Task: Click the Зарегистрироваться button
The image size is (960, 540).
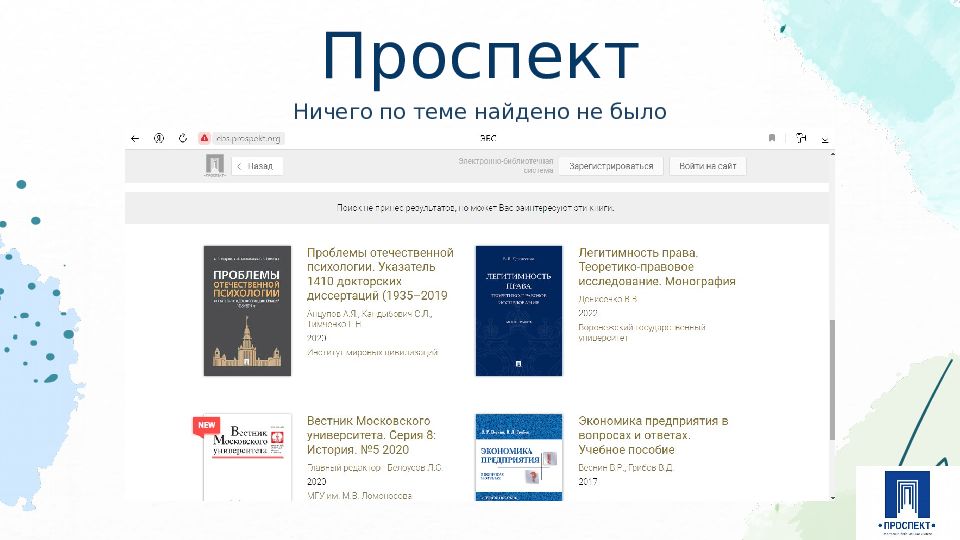Action: pos(611,166)
